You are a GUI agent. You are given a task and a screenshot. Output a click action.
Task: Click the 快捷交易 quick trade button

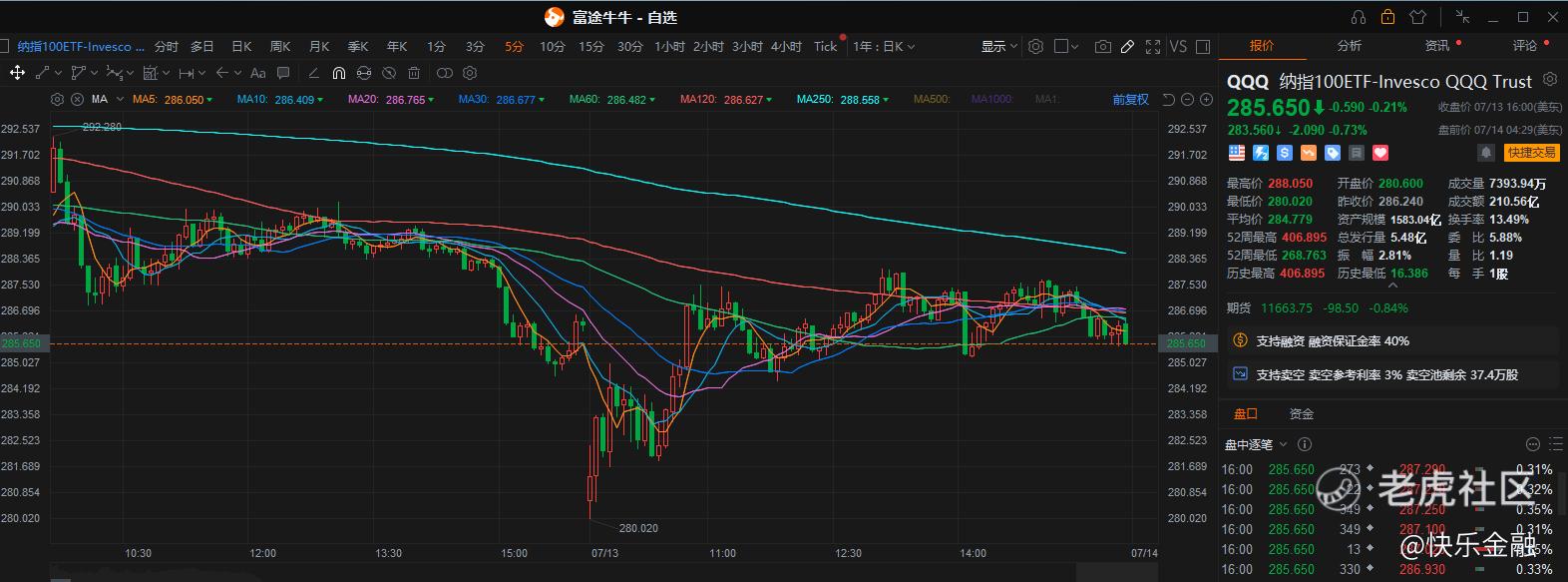pyautogui.click(x=1531, y=153)
